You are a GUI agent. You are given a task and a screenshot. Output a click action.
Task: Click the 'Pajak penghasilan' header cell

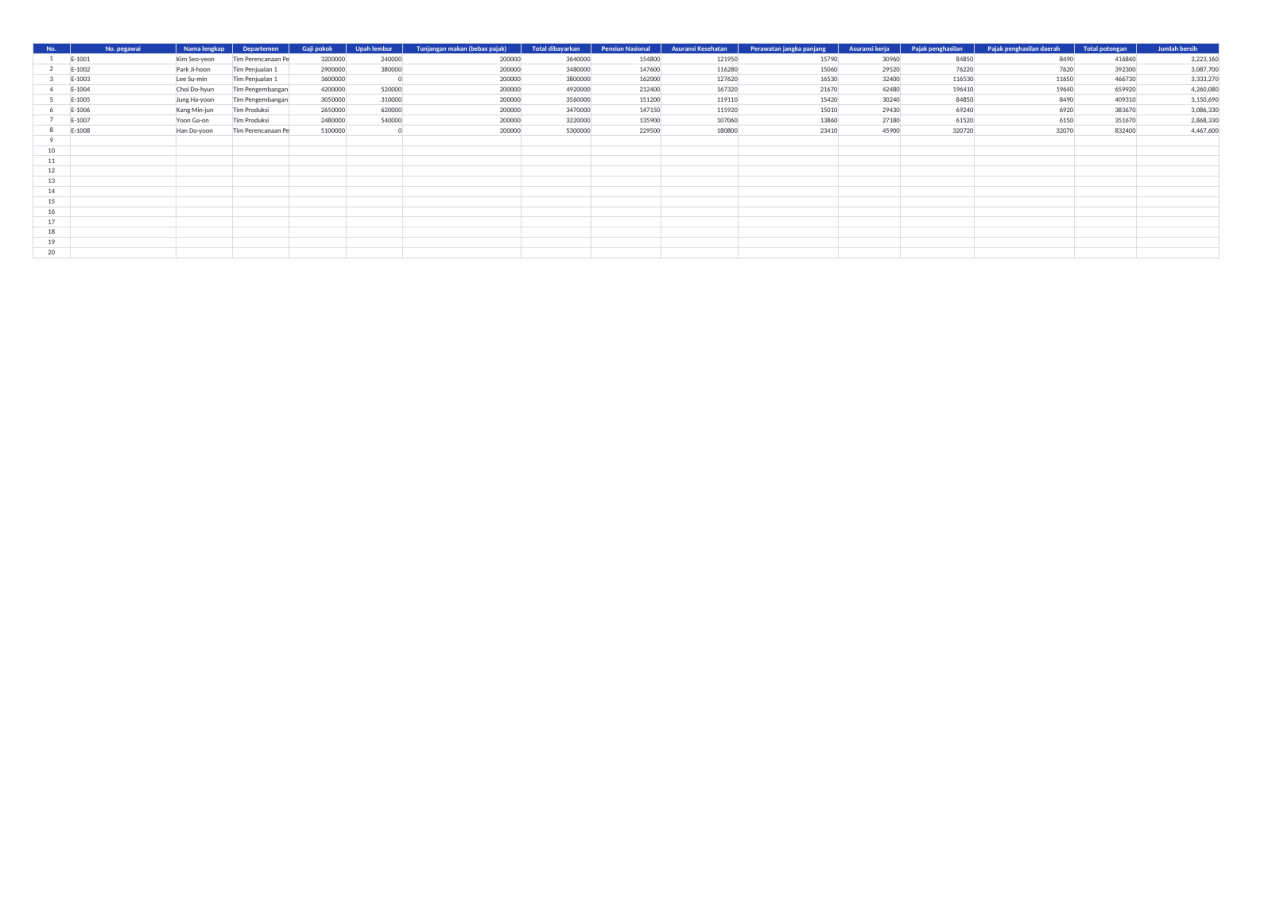click(937, 49)
